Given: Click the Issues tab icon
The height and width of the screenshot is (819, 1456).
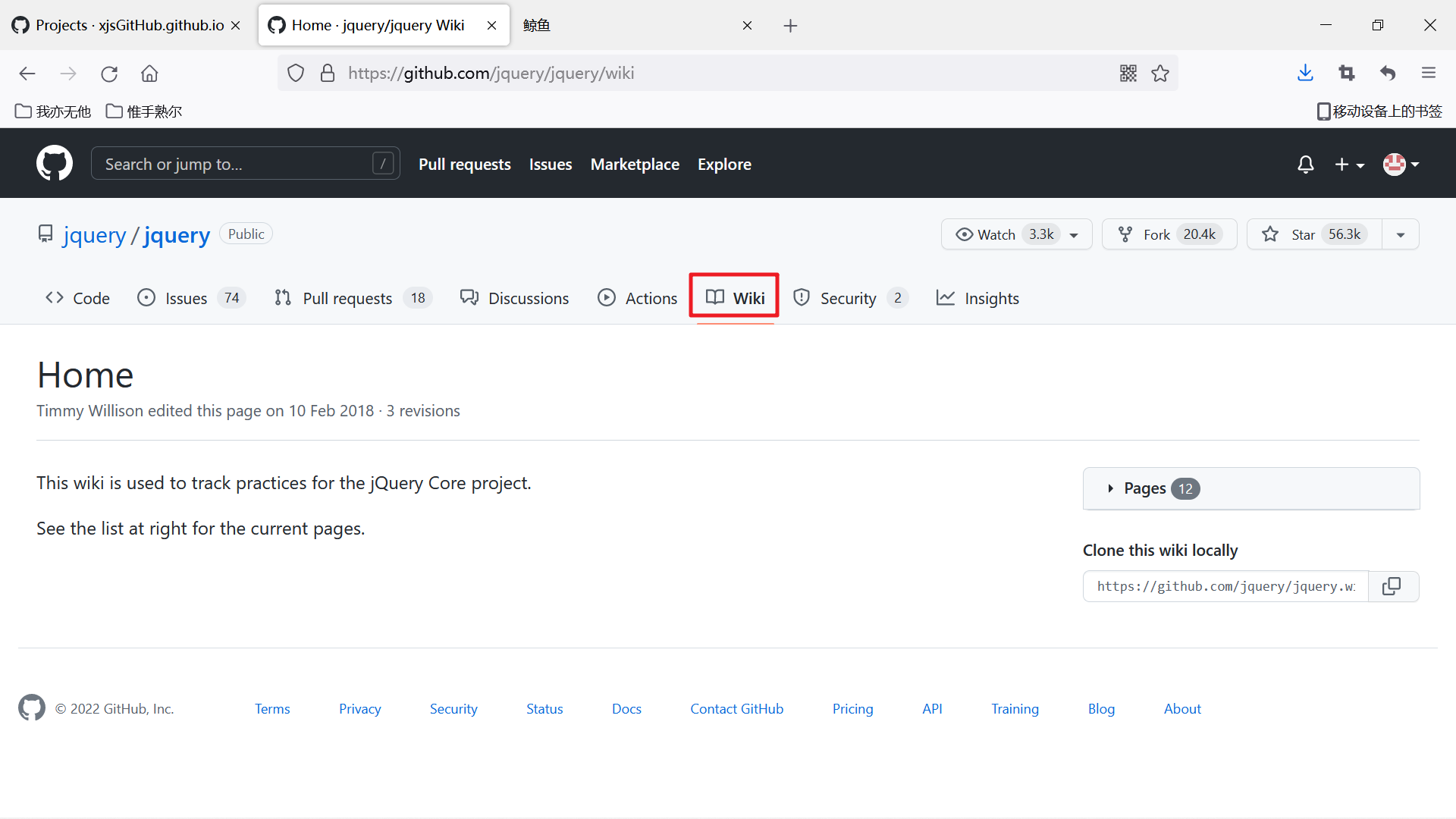Looking at the screenshot, I should [146, 298].
